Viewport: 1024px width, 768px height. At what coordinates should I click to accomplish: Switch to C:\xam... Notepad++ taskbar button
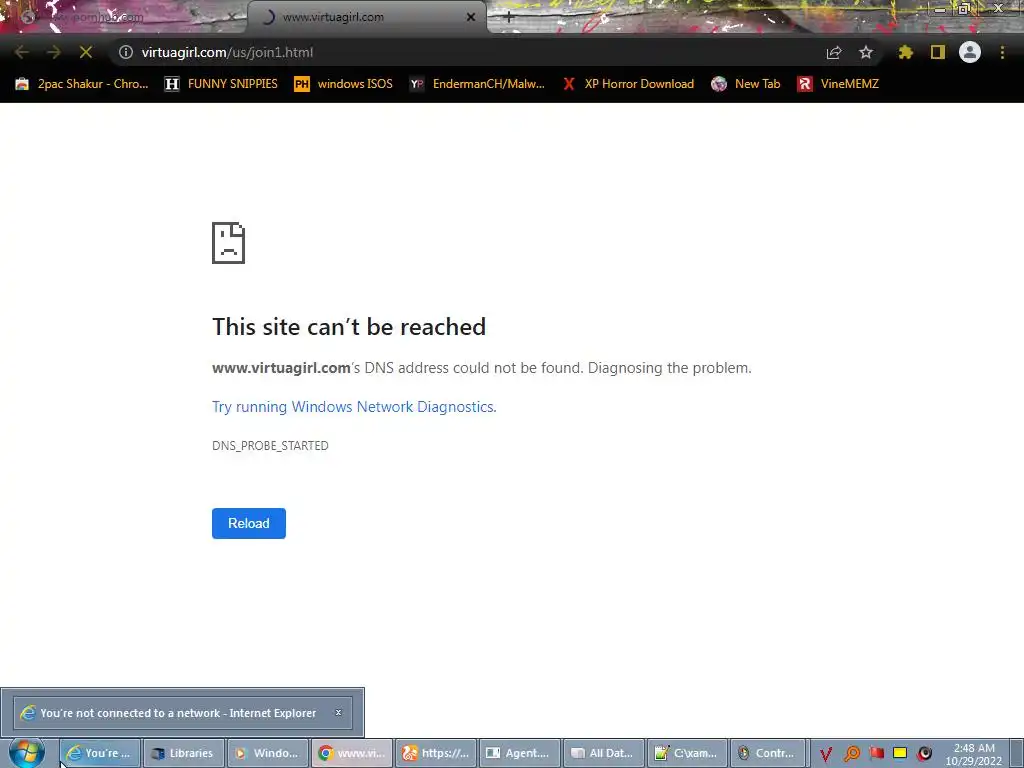[687, 753]
